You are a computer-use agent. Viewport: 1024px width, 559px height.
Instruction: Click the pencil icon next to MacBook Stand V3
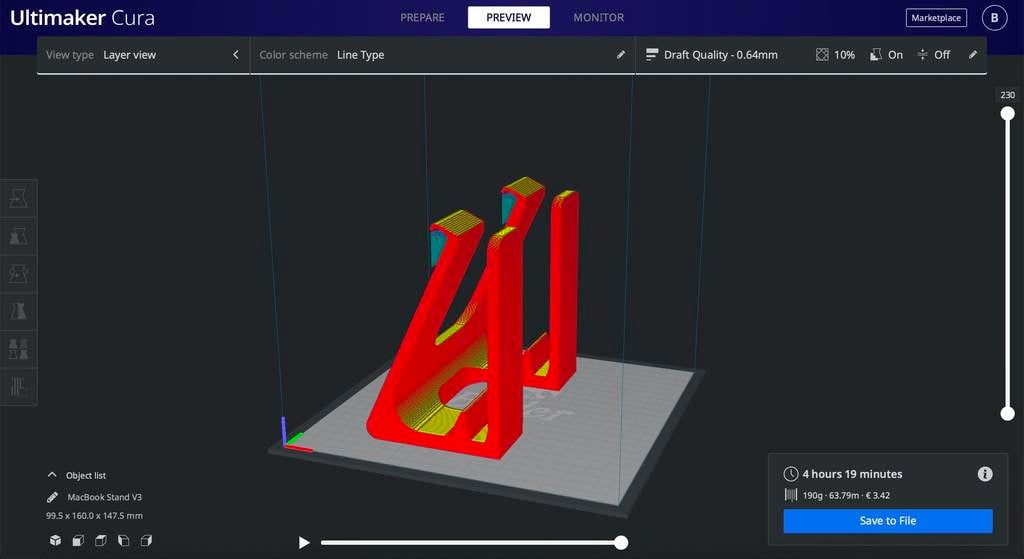[x=52, y=497]
